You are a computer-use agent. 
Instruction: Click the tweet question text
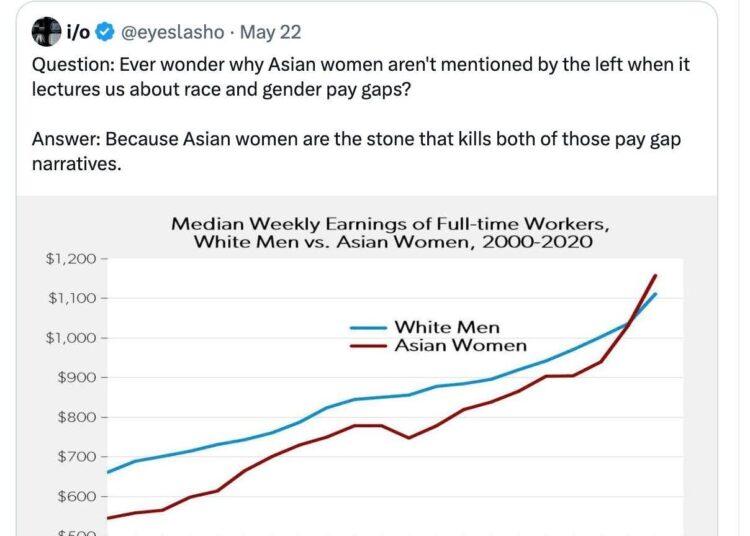tap(361, 77)
